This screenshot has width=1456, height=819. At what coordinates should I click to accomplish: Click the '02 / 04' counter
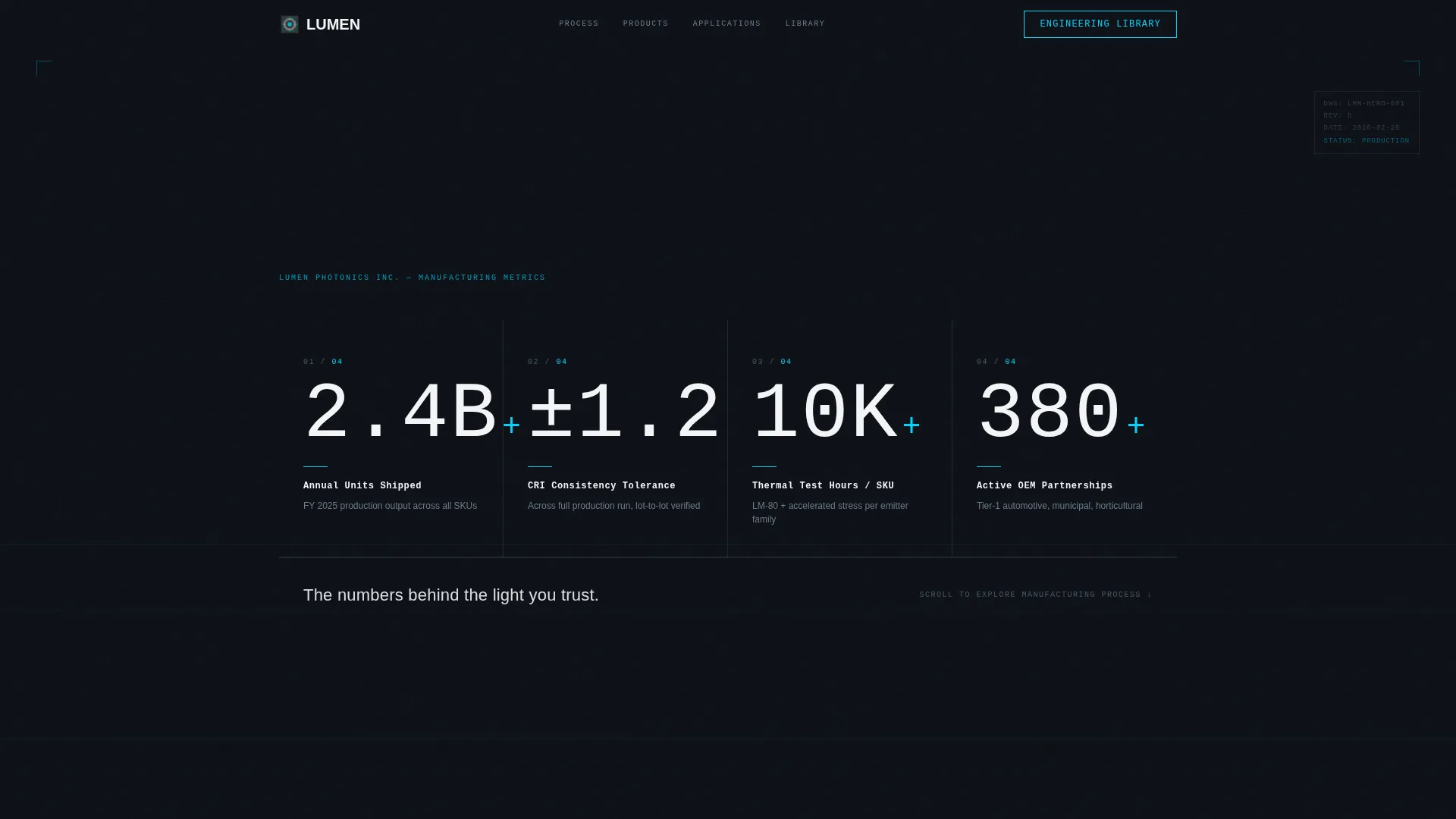click(x=548, y=362)
